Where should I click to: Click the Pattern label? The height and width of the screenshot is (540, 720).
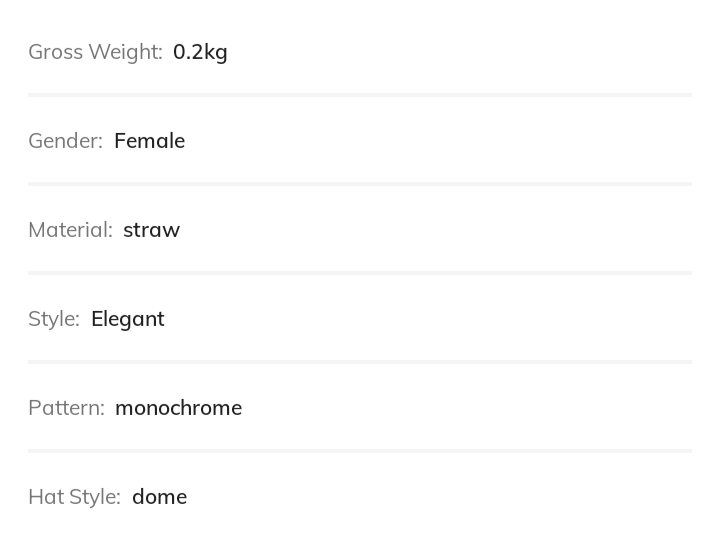[x=66, y=408]
